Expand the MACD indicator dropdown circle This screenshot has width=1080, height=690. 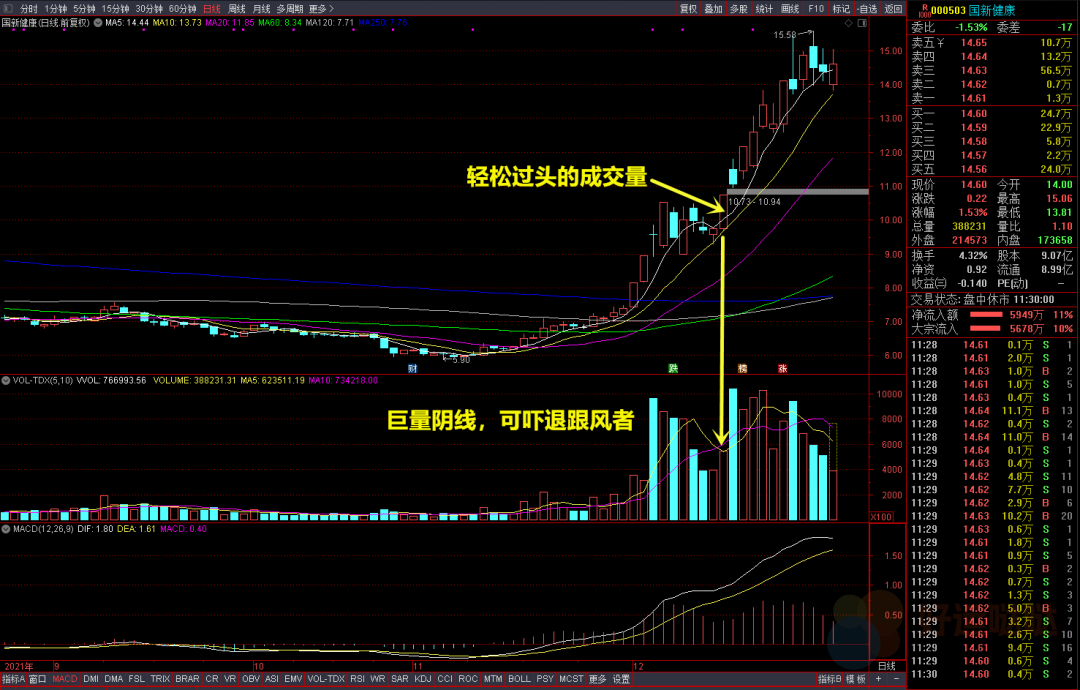pos(6,529)
